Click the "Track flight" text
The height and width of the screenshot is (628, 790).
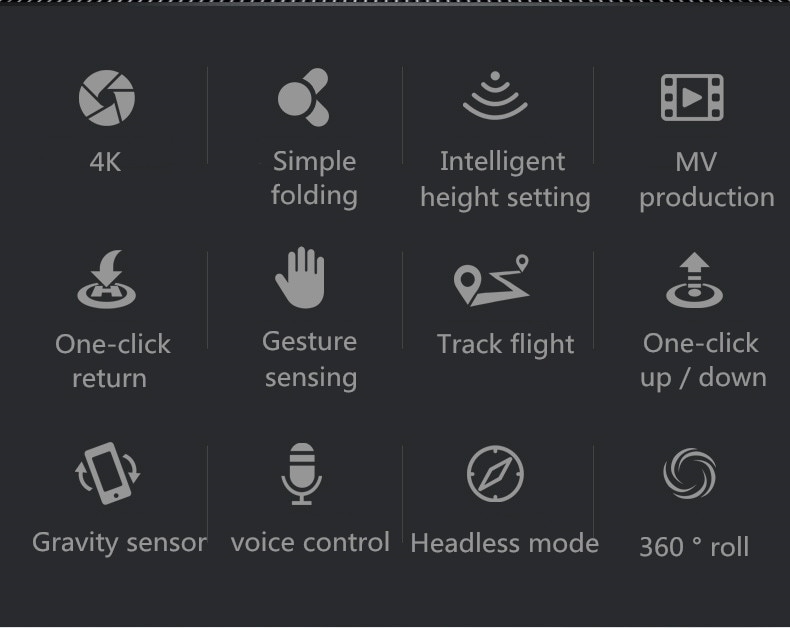point(505,345)
